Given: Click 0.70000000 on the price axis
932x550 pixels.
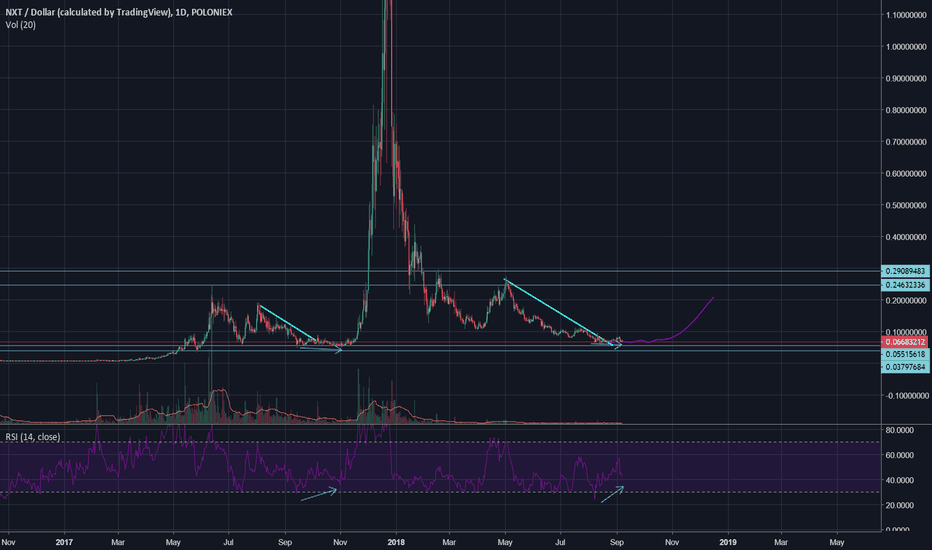Looking at the screenshot, I should click(906, 142).
